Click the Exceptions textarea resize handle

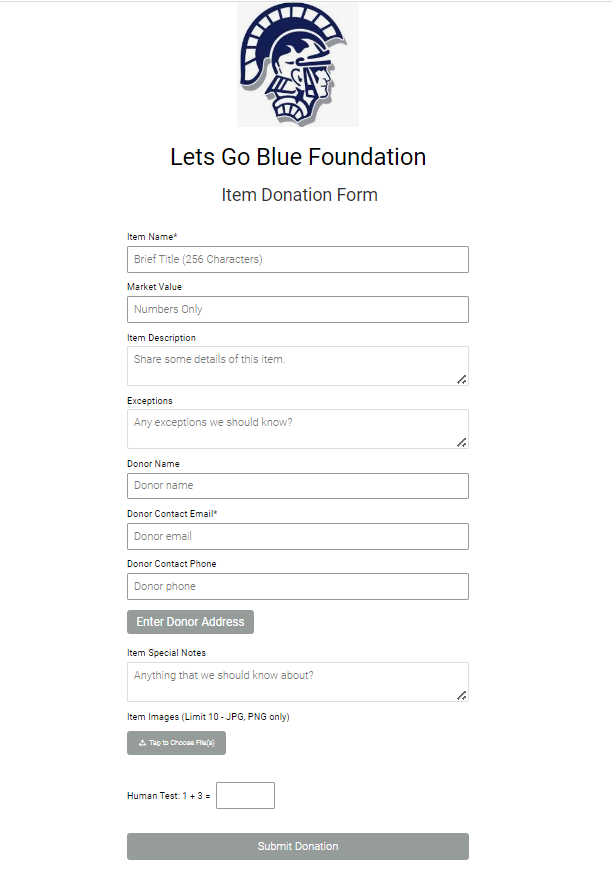tap(462, 442)
